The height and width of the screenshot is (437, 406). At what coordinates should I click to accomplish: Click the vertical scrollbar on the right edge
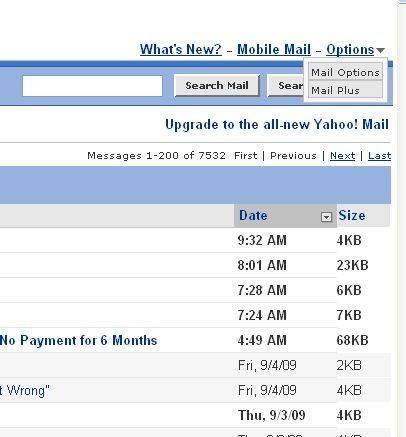(401, 220)
